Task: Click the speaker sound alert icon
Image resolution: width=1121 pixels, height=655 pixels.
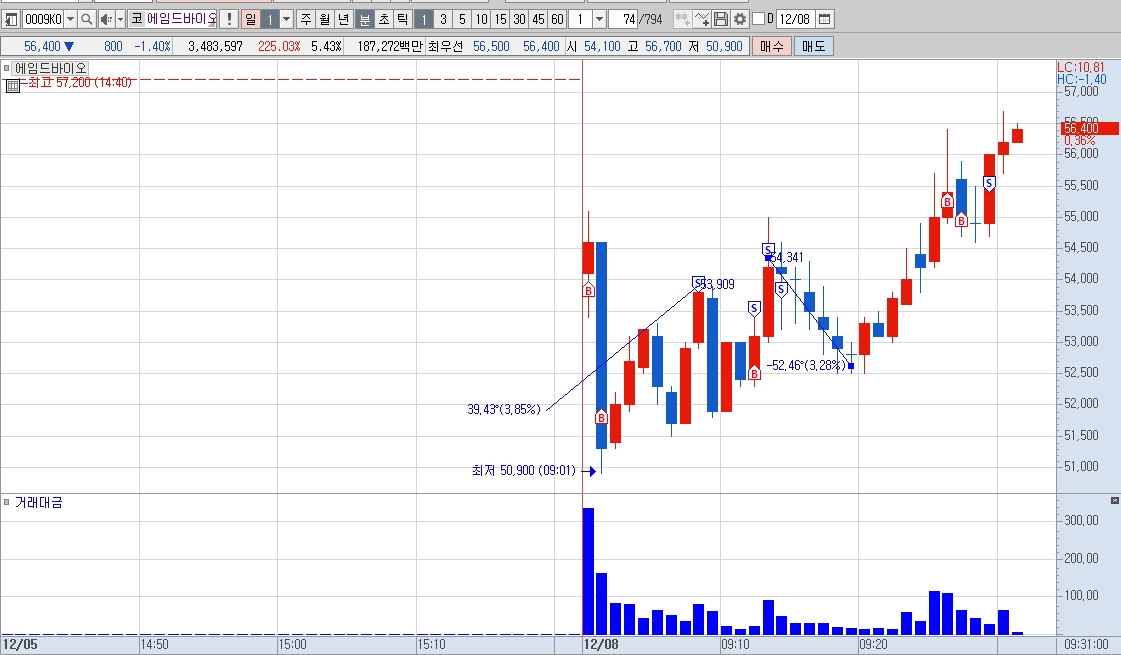Action: 106,19
